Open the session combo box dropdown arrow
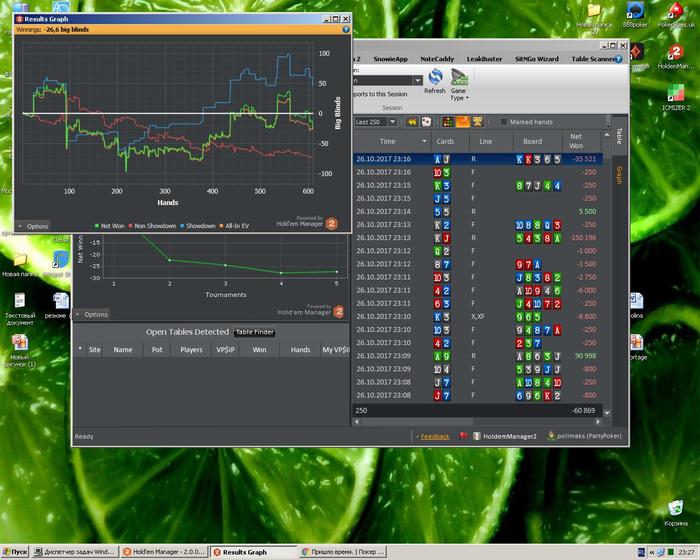 pyautogui.click(x=417, y=80)
